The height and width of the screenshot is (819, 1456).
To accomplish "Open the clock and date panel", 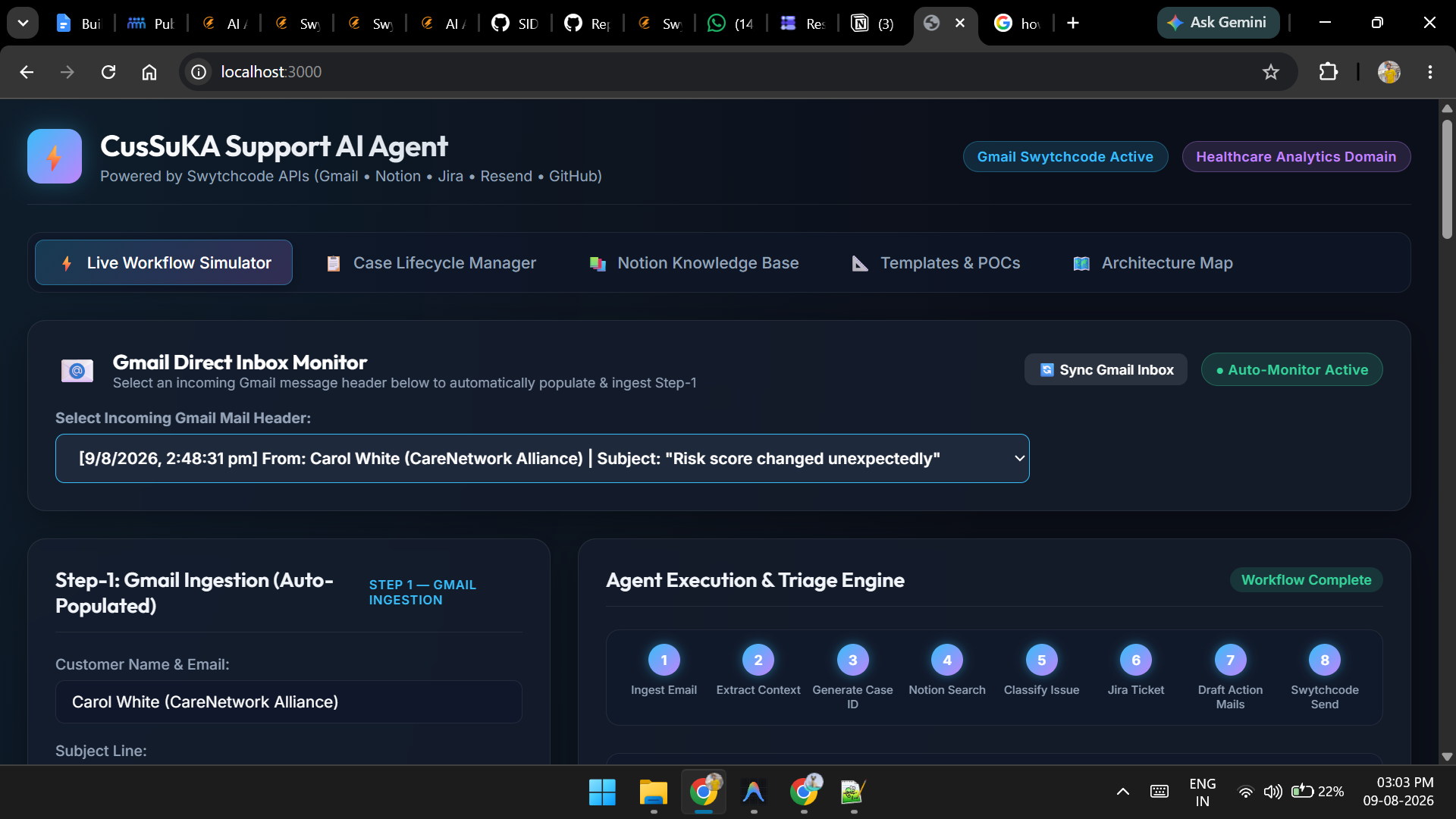I will point(1398,792).
